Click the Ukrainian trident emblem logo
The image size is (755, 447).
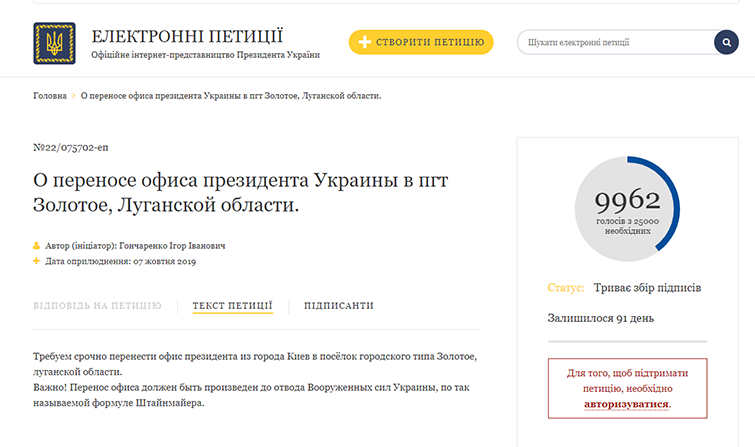54,42
